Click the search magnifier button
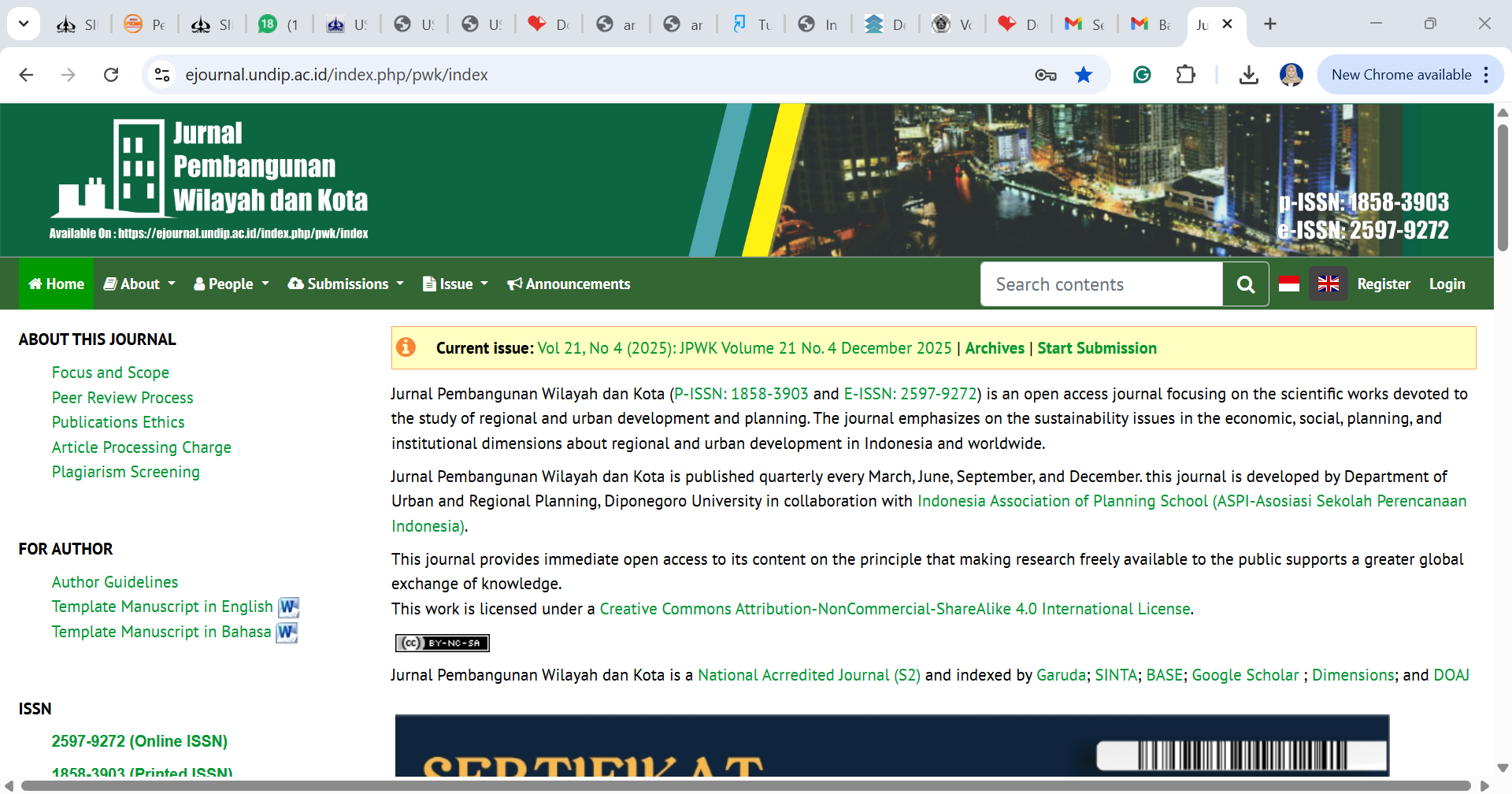The width and height of the screenshot is (1512, 794). [1245, 284]
